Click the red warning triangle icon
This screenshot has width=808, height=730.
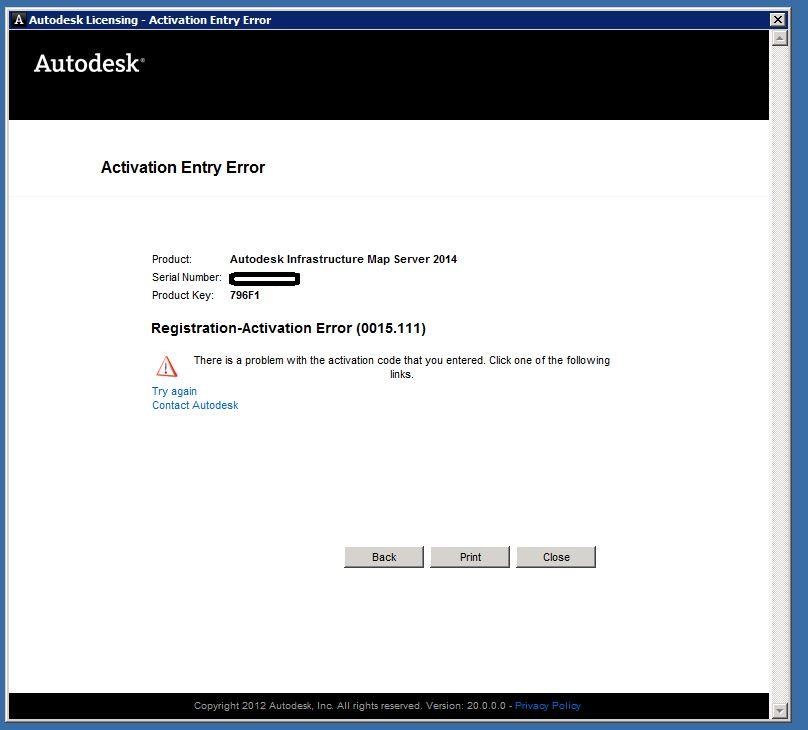[x=166, y=366]
